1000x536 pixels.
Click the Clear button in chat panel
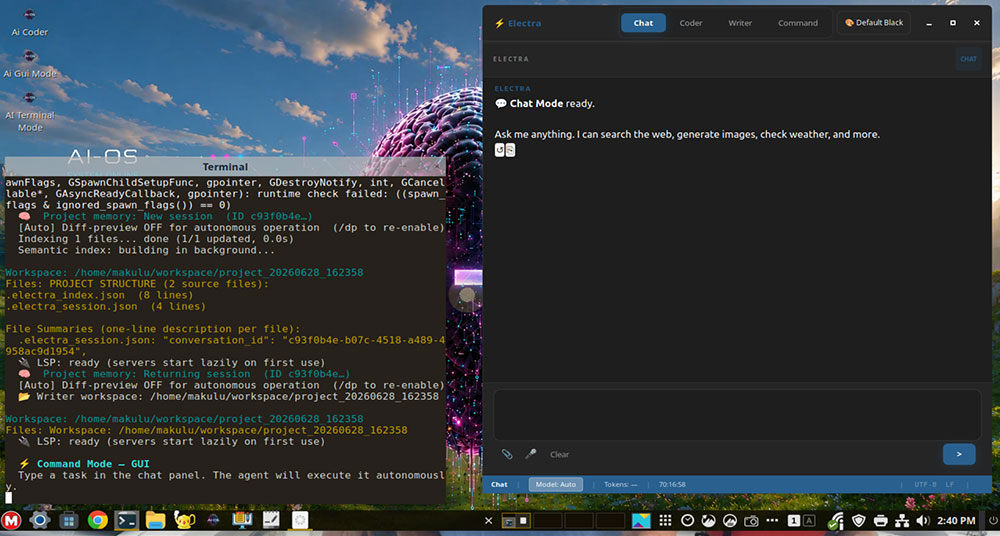coord(559,454)
